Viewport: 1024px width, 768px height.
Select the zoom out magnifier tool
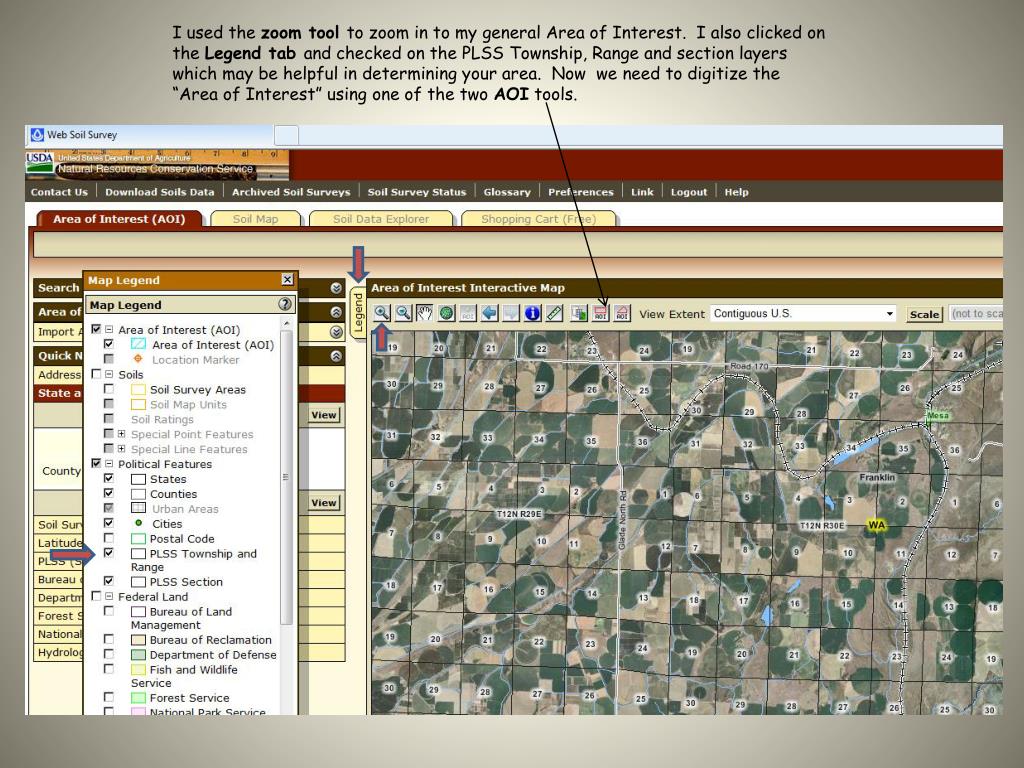tap(403, 313)
